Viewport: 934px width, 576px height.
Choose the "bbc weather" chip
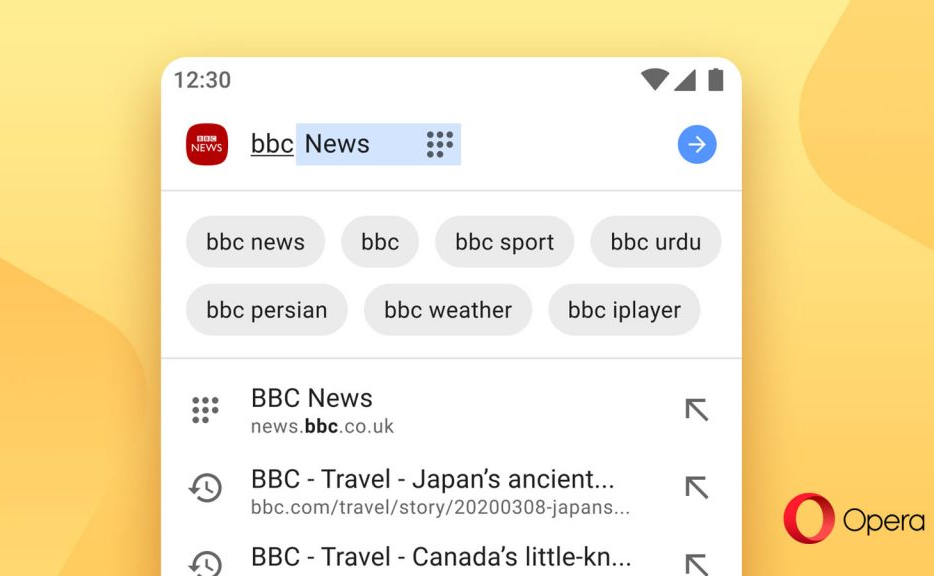(x=448, y=310)
